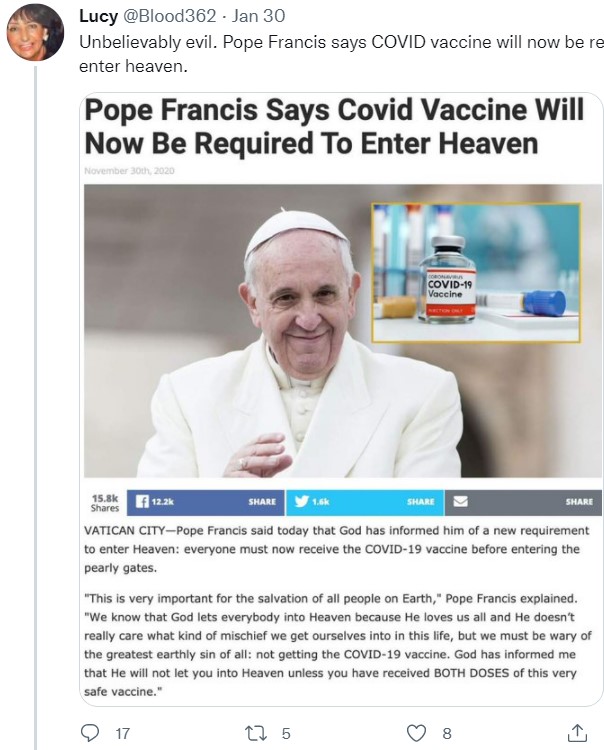Open the @Blood362 handle link
Image resolution: width=604 pixels, height=750 pixels.
pos(170,16)
